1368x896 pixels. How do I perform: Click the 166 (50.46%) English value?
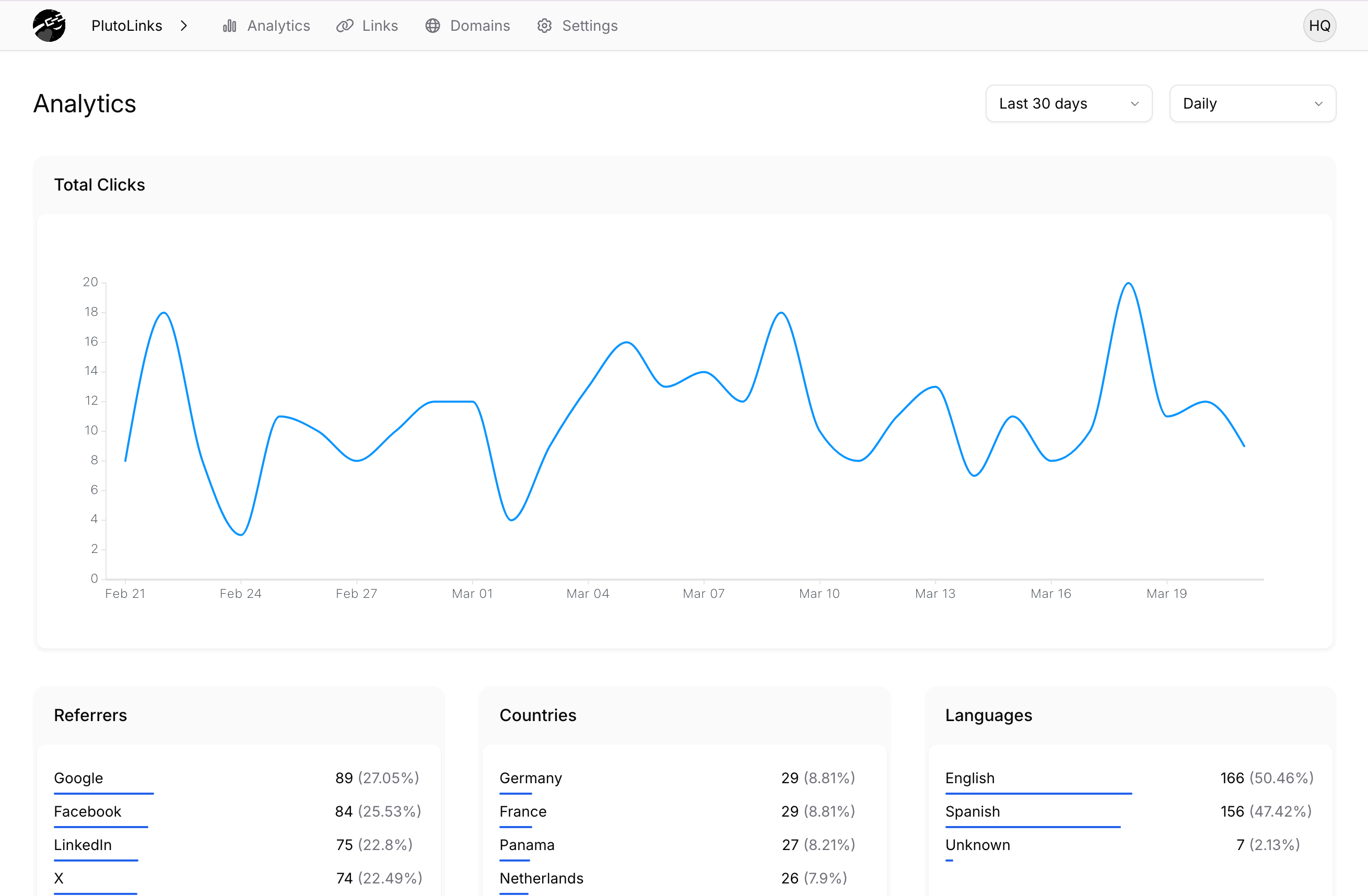[1267, 777]
